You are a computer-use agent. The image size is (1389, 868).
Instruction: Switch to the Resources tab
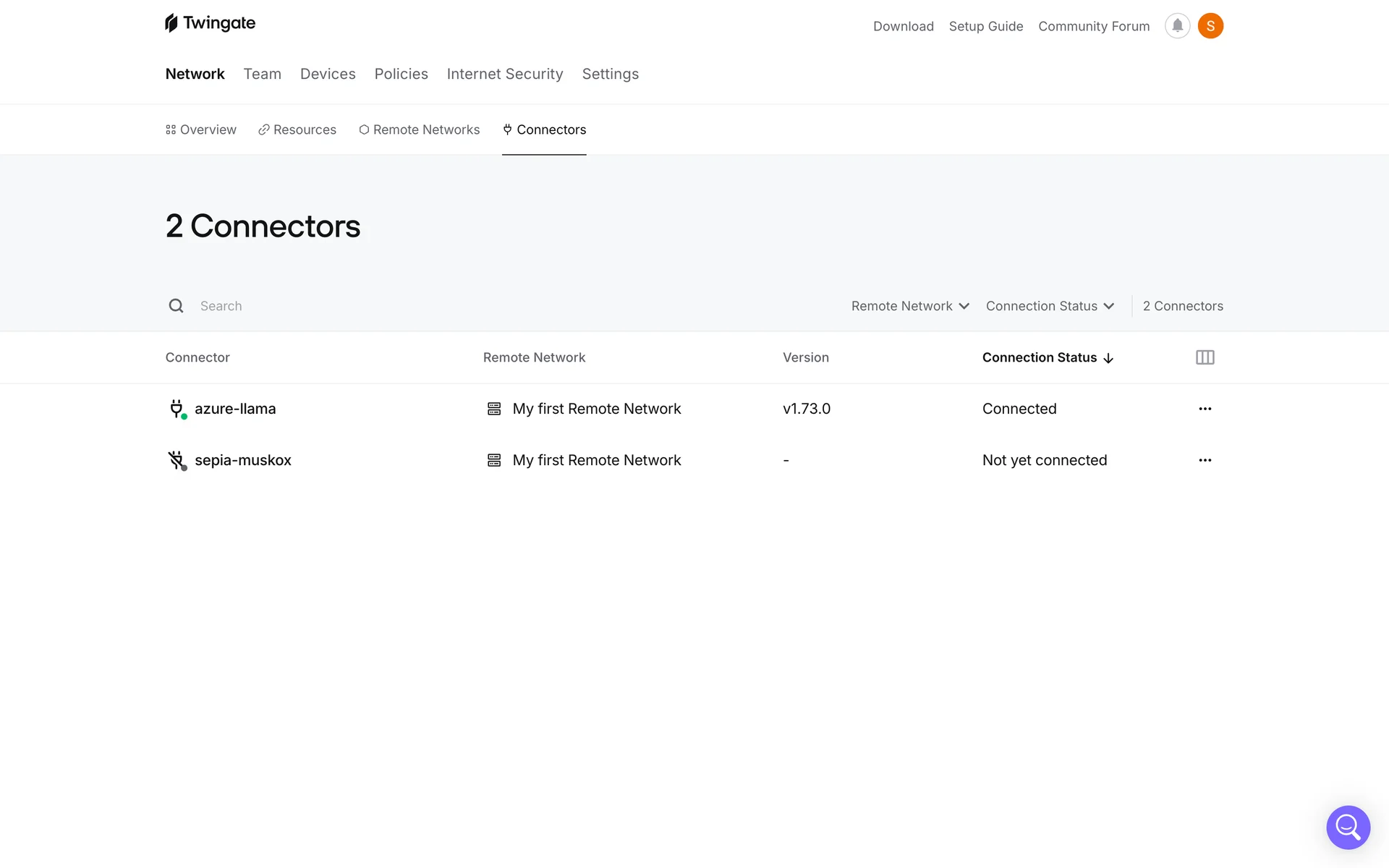(x=297, y=129)
